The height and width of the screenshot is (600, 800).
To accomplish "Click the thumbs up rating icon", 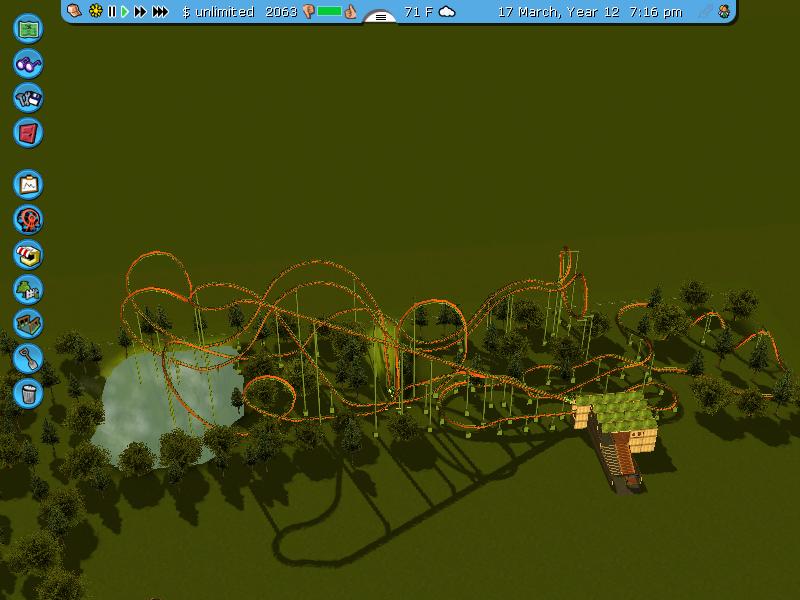I will (351, 11).
